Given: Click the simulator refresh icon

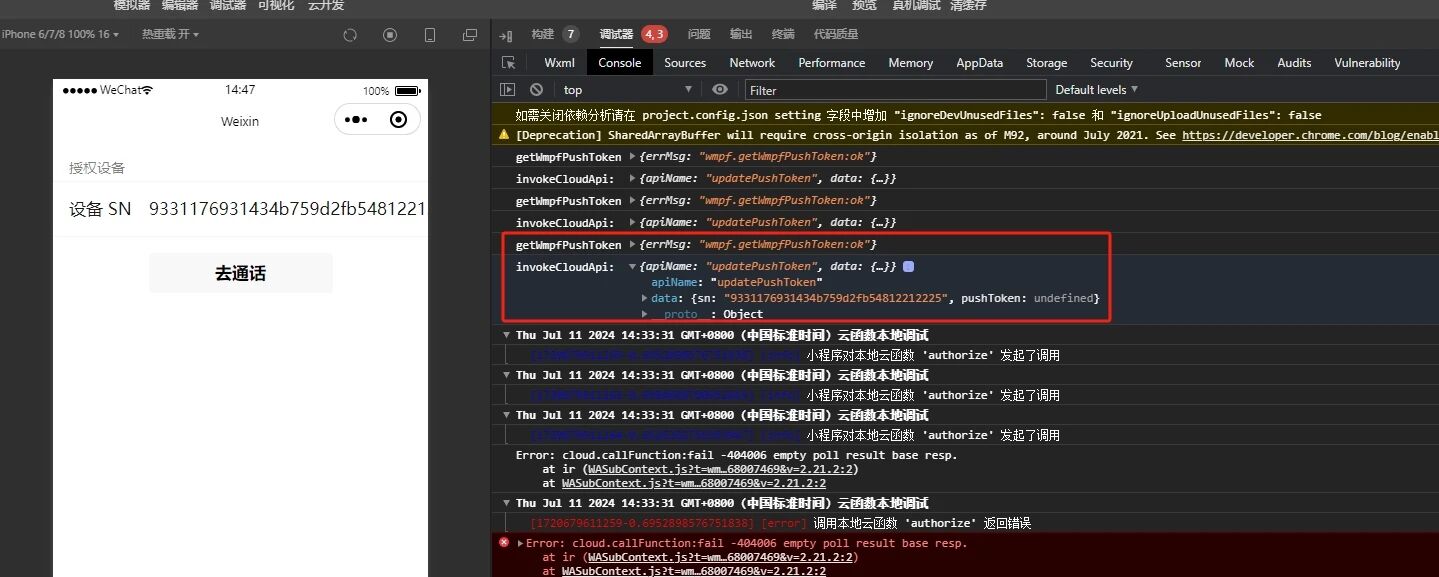Looking at the screenshot, I should (x=350, y=35).
